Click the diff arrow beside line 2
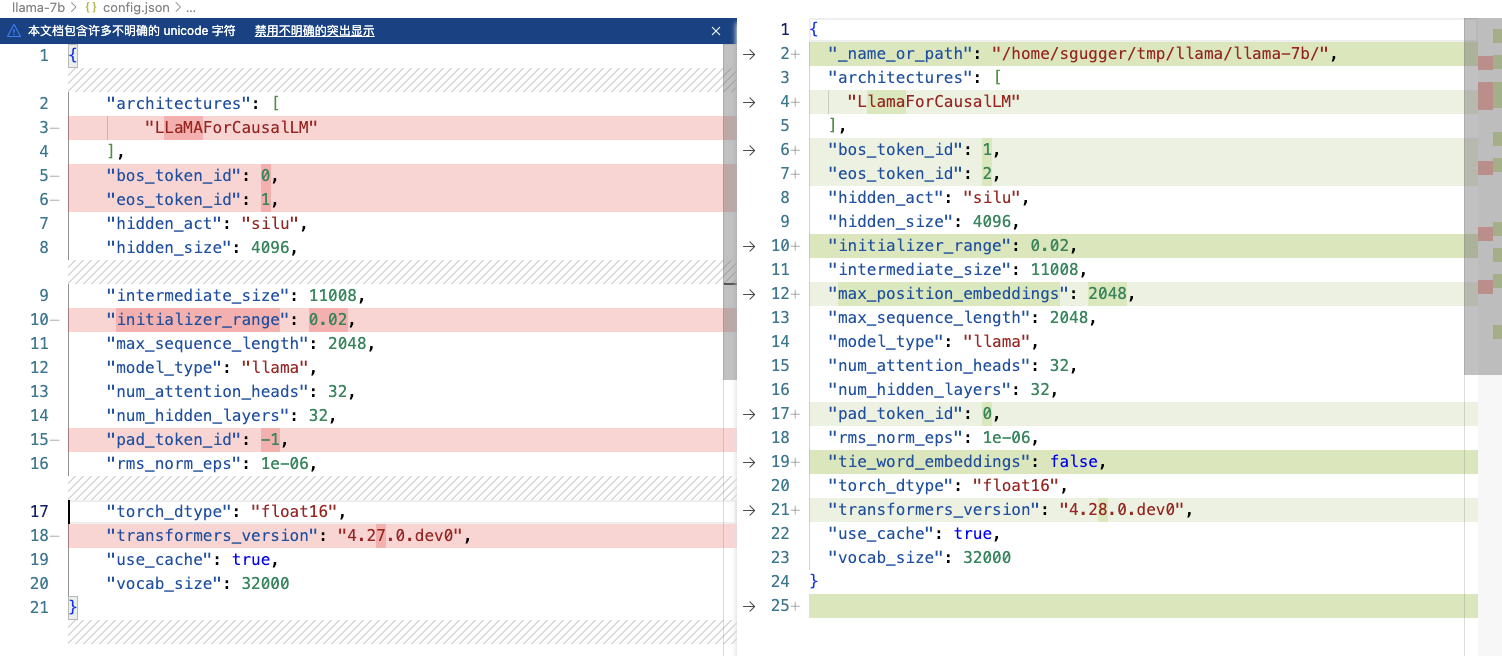 coord(750,53)
